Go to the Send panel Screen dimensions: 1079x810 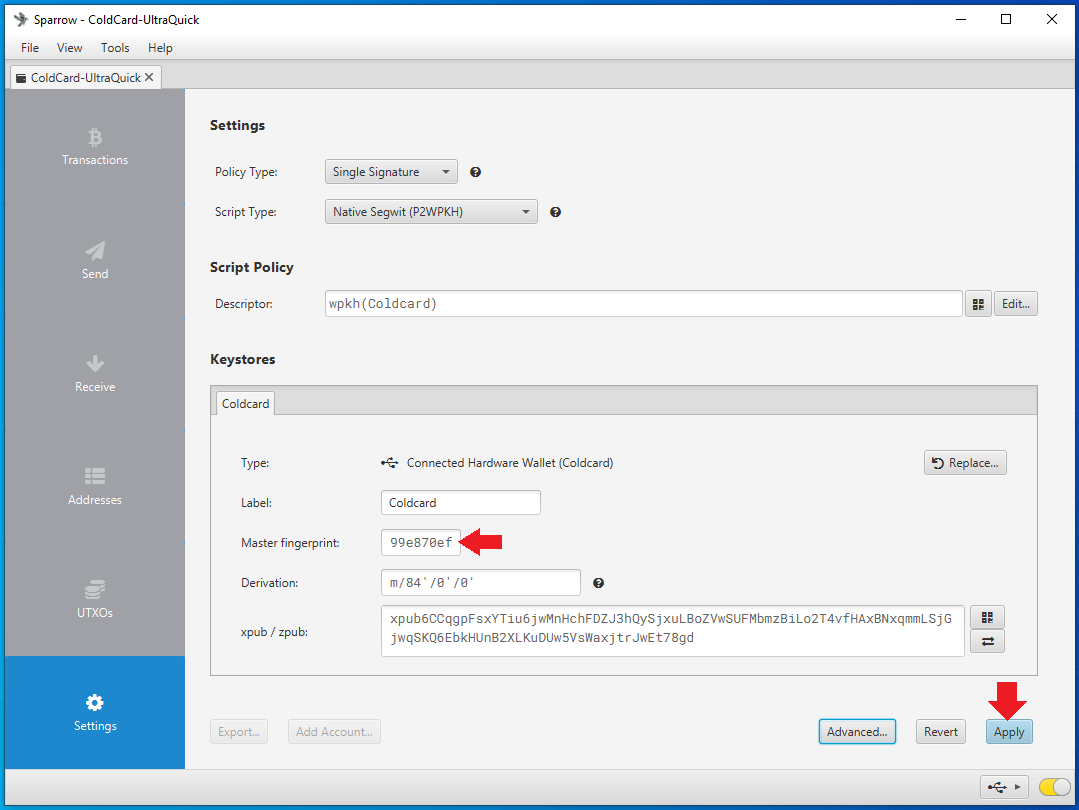[95, 260]
